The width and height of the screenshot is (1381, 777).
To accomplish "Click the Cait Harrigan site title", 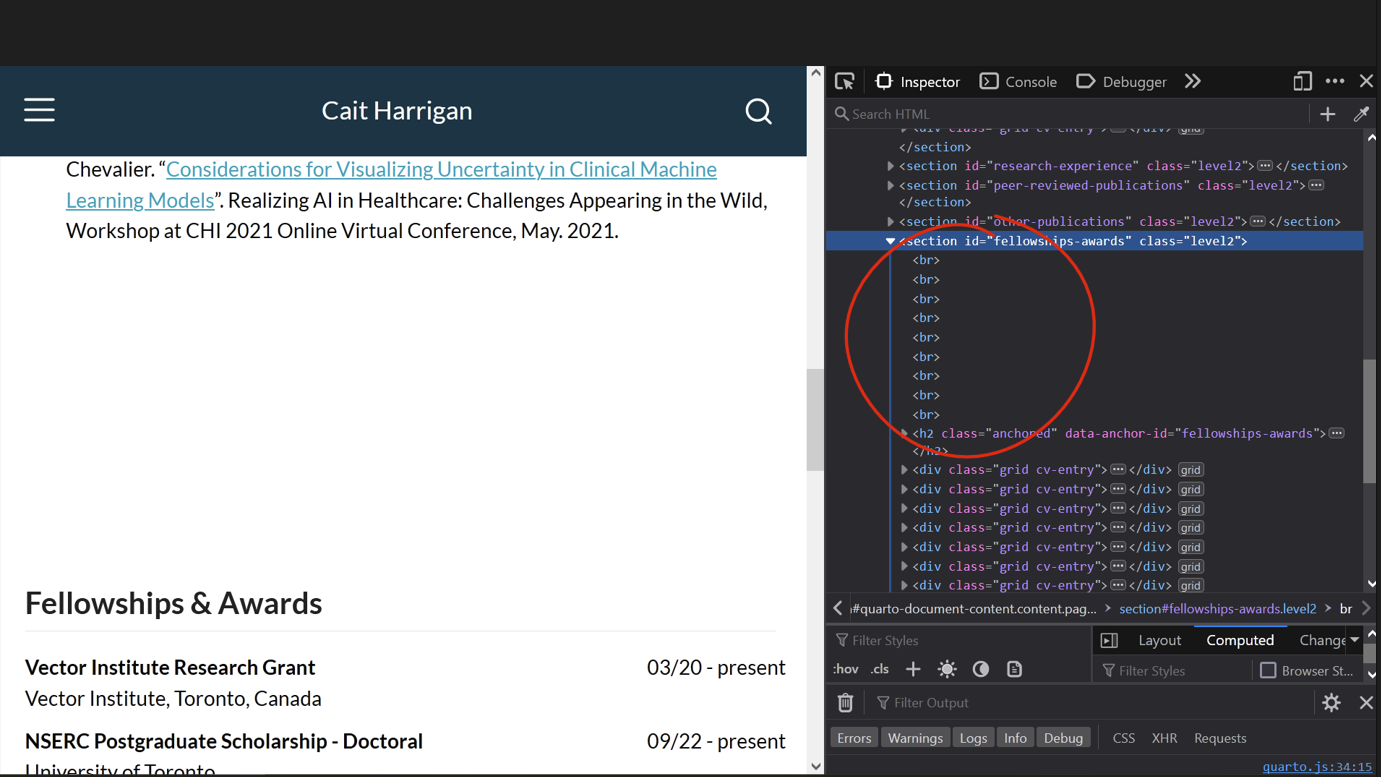I will 397,111.
